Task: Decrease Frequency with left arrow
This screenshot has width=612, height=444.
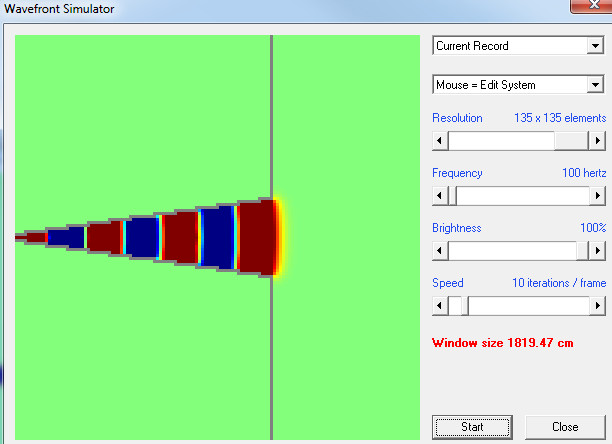Action: point(440,195)
